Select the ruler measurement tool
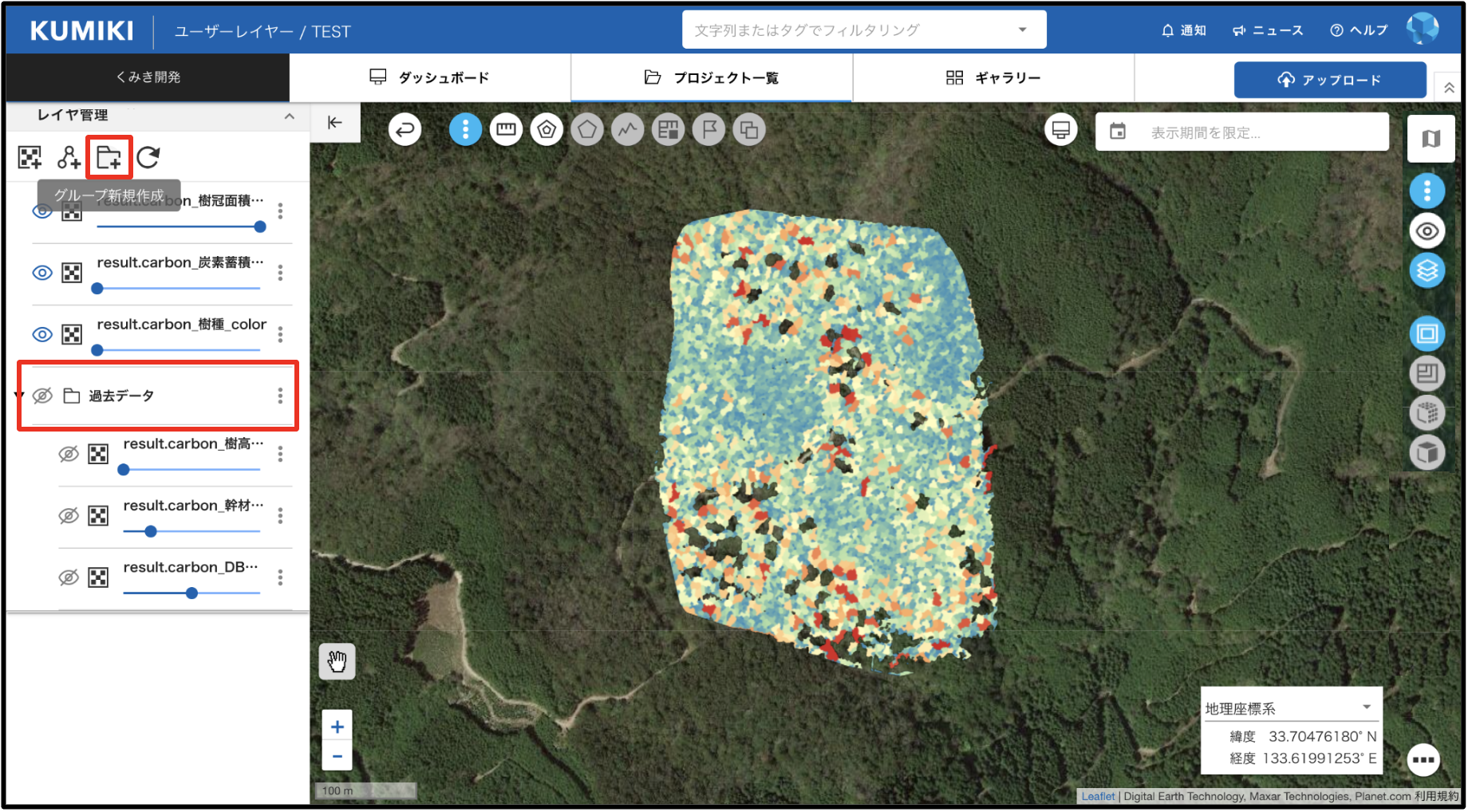This screenshot has width=1468, height=812. [506, 129]
